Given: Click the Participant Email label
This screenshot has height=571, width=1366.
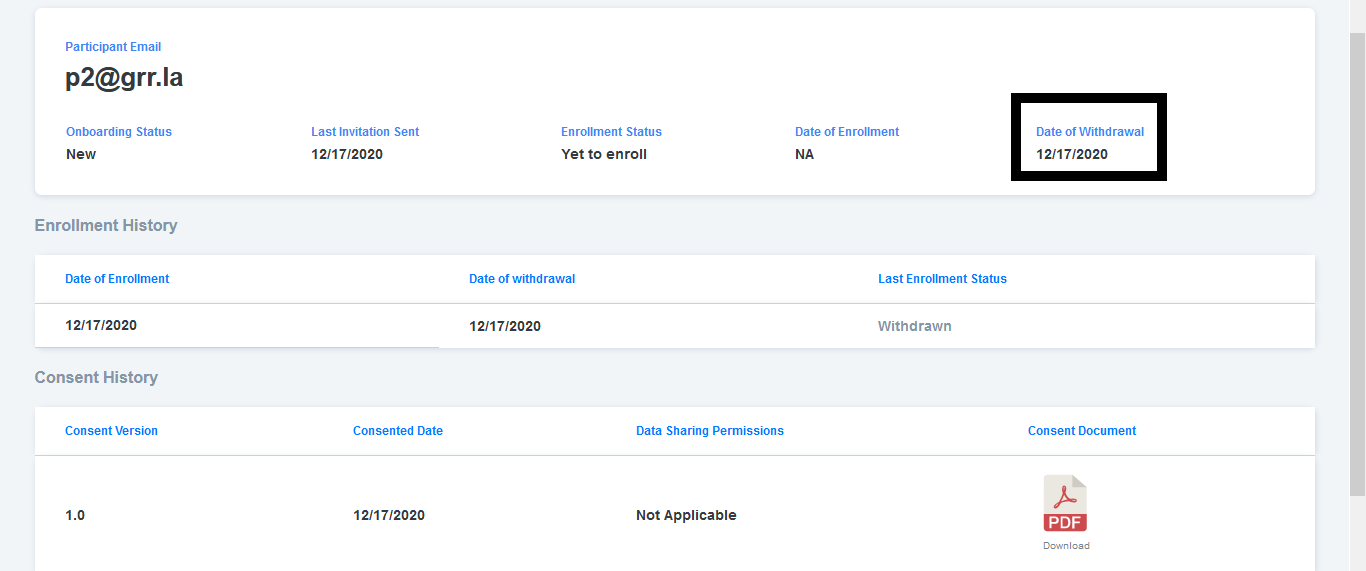Looking at the screenshot, I should click(x=113, y=47).
